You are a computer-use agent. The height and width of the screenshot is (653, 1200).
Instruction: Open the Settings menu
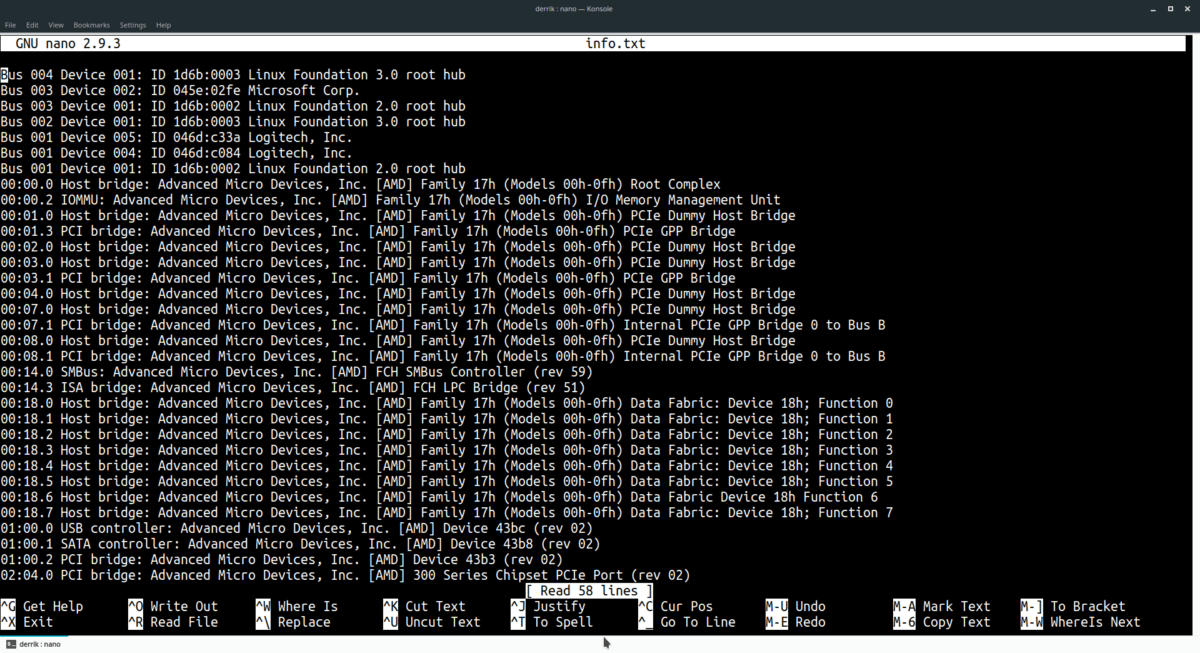[132, 25]
